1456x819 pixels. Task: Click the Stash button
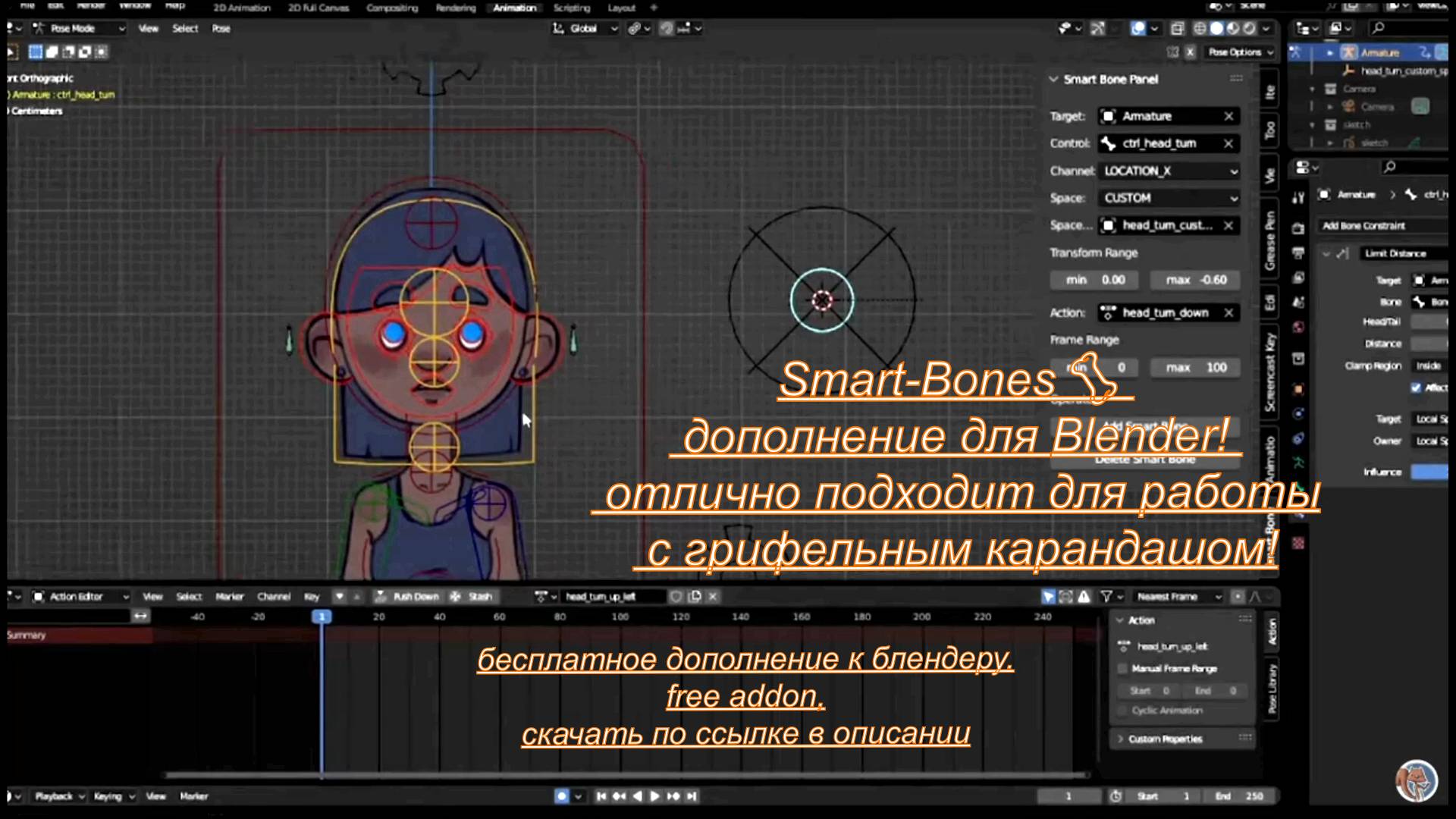(472, 596)
